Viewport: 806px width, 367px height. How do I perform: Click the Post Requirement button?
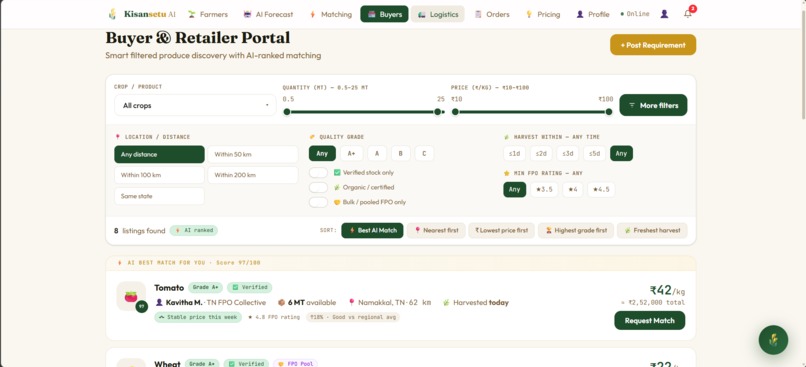(653, 45)
